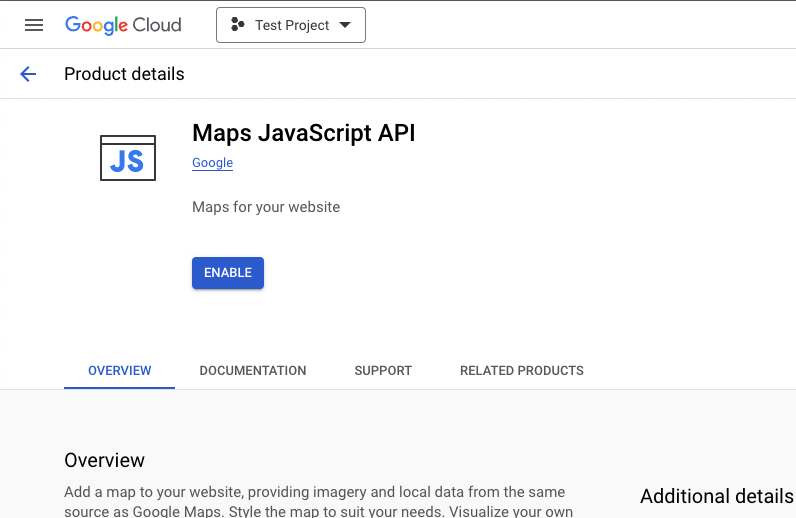
Task: View the RELATED PRODUCTS tab
Action: [522, 371]
